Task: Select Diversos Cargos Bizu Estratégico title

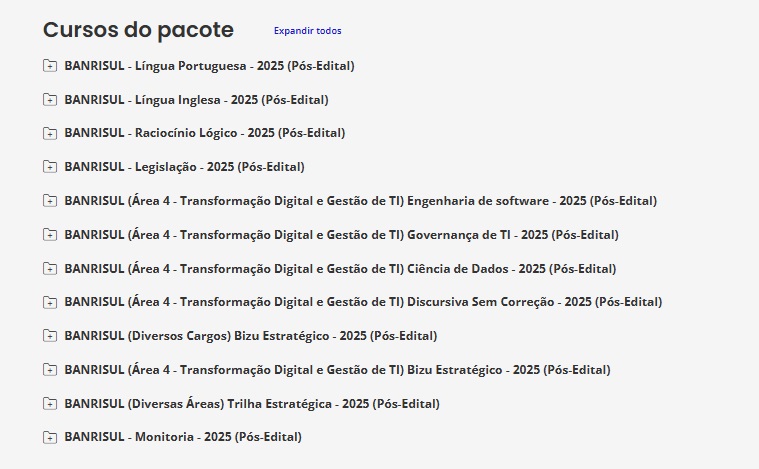Action: pos(250,336)
